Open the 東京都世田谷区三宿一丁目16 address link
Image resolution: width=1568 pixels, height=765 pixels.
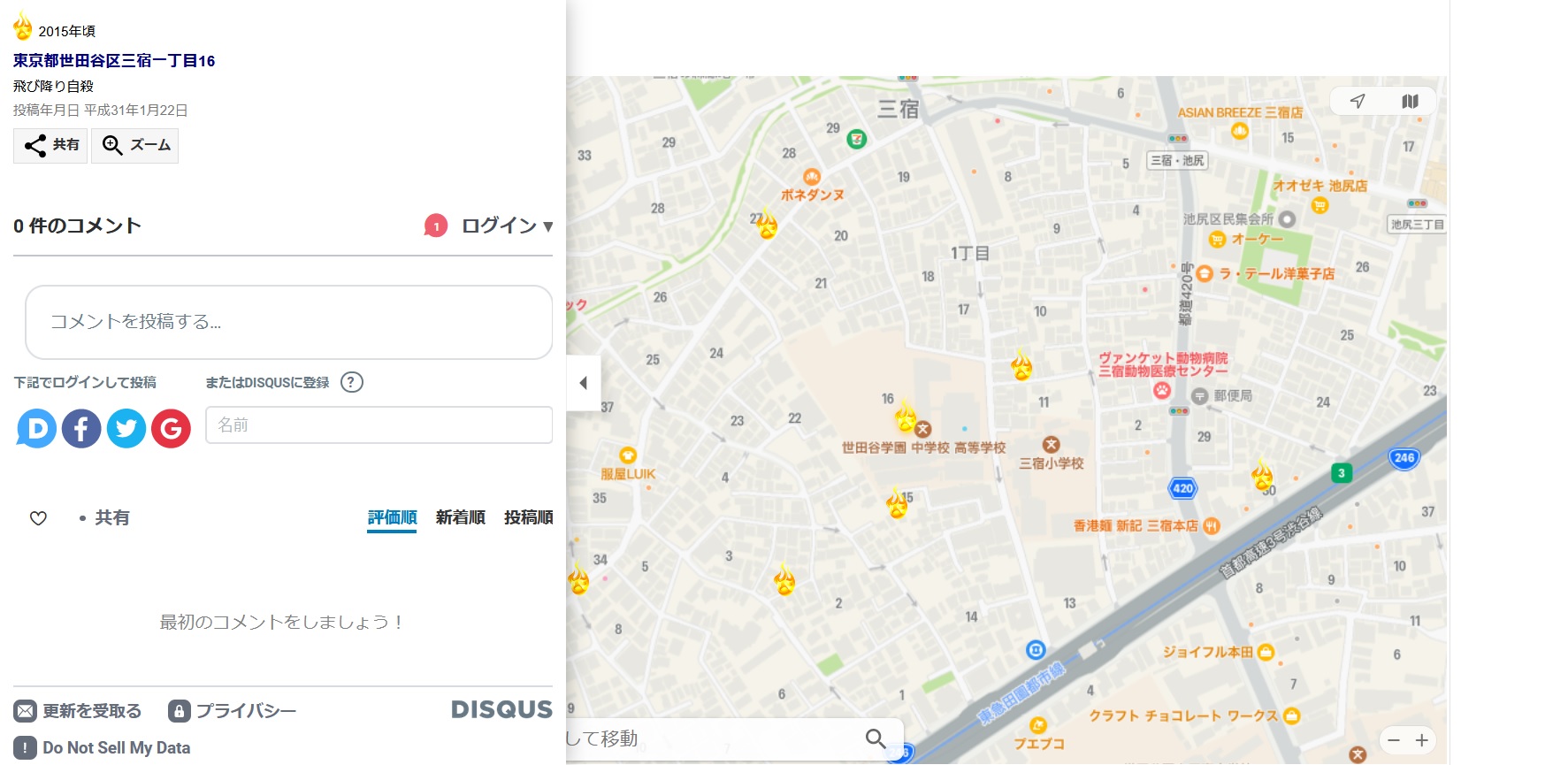[x=114, y=61]
